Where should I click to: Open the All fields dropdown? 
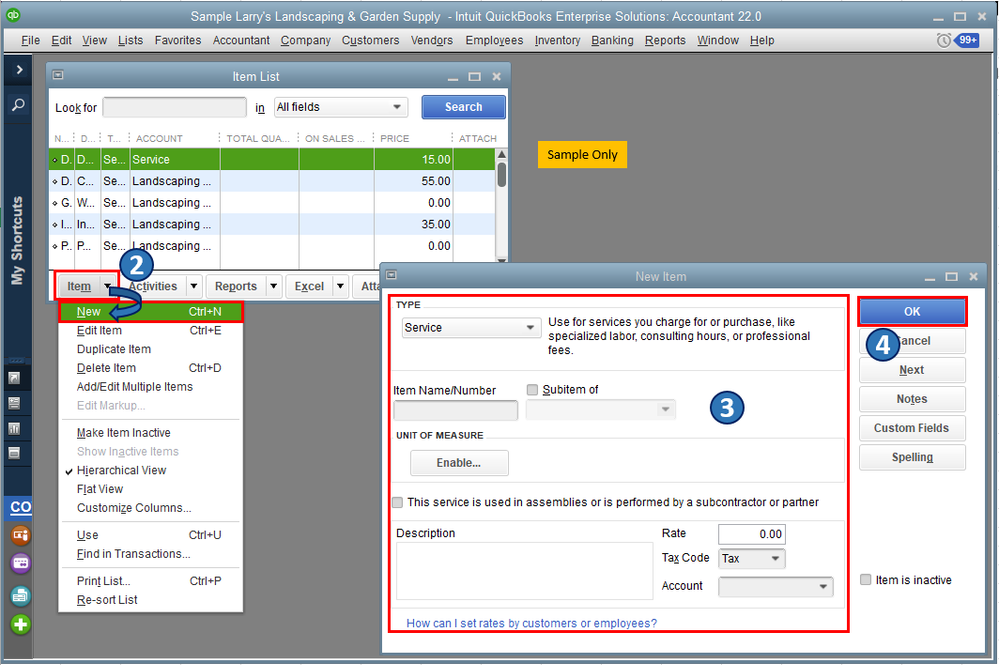(x=341, y=107)
